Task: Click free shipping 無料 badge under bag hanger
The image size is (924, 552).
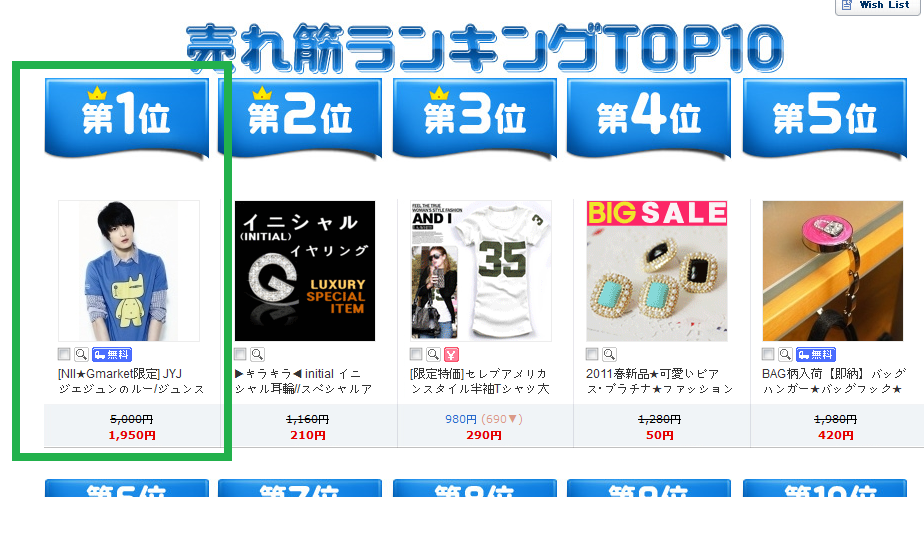Action: click(816, 354)
